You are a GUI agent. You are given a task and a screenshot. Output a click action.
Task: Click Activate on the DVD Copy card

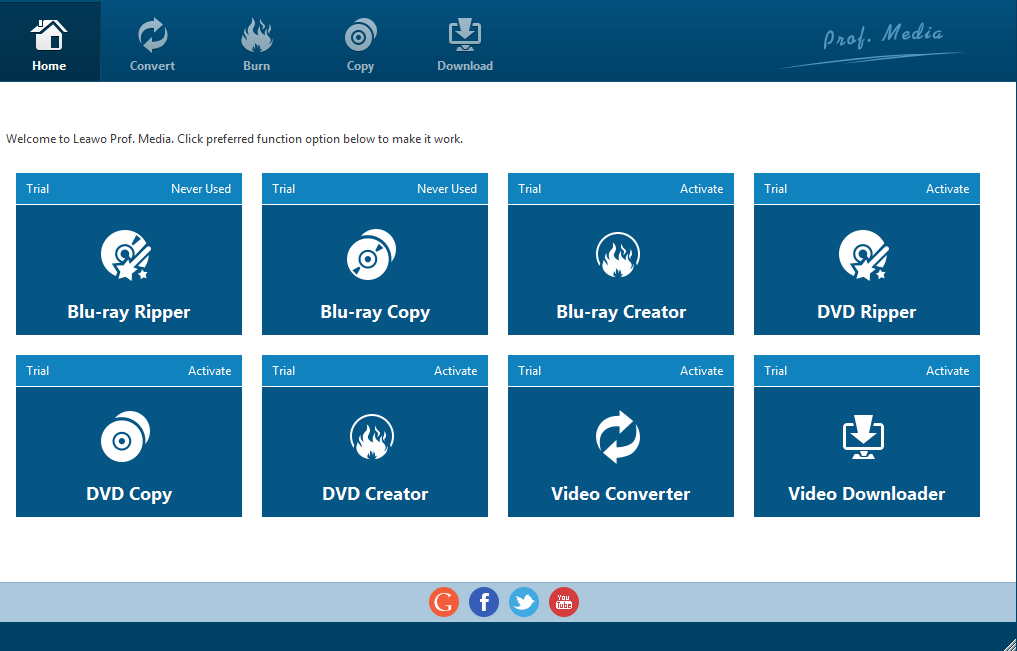pos(209,371)
